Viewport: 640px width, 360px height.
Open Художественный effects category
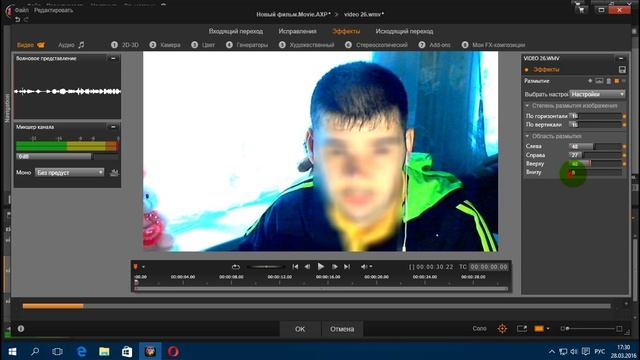(307, 45)
